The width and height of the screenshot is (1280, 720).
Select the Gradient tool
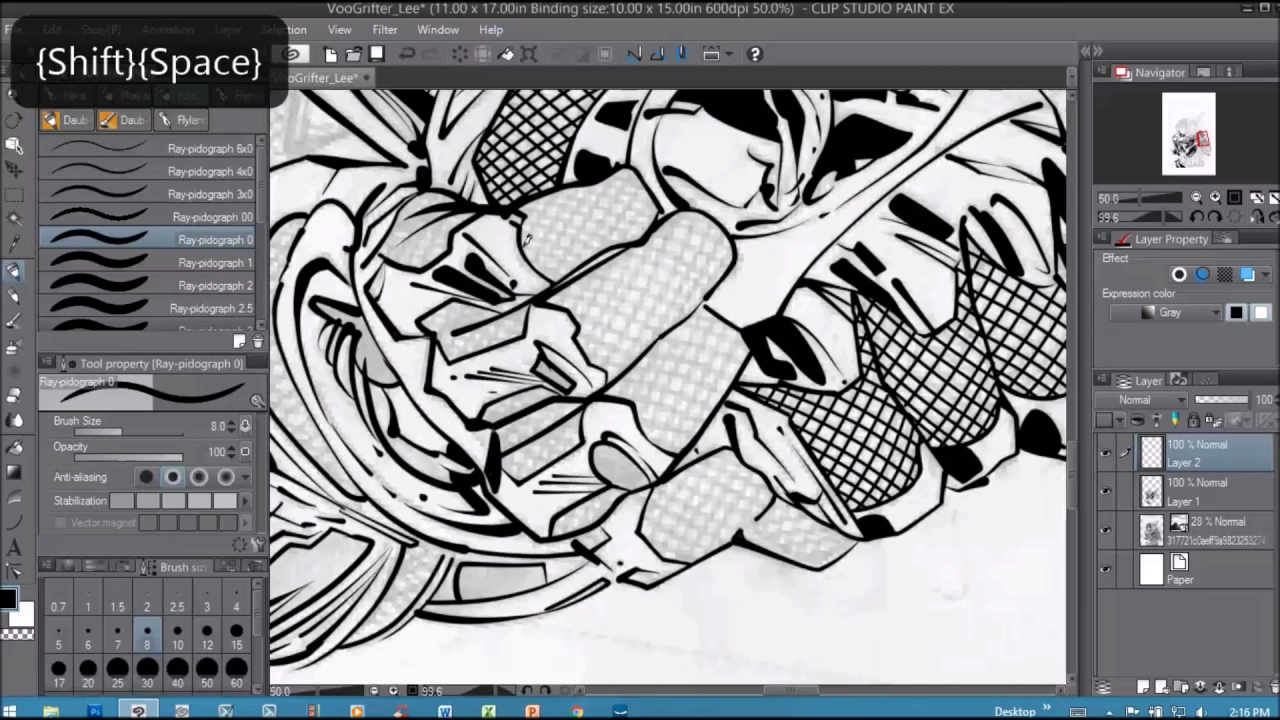[x=14, y=471]
